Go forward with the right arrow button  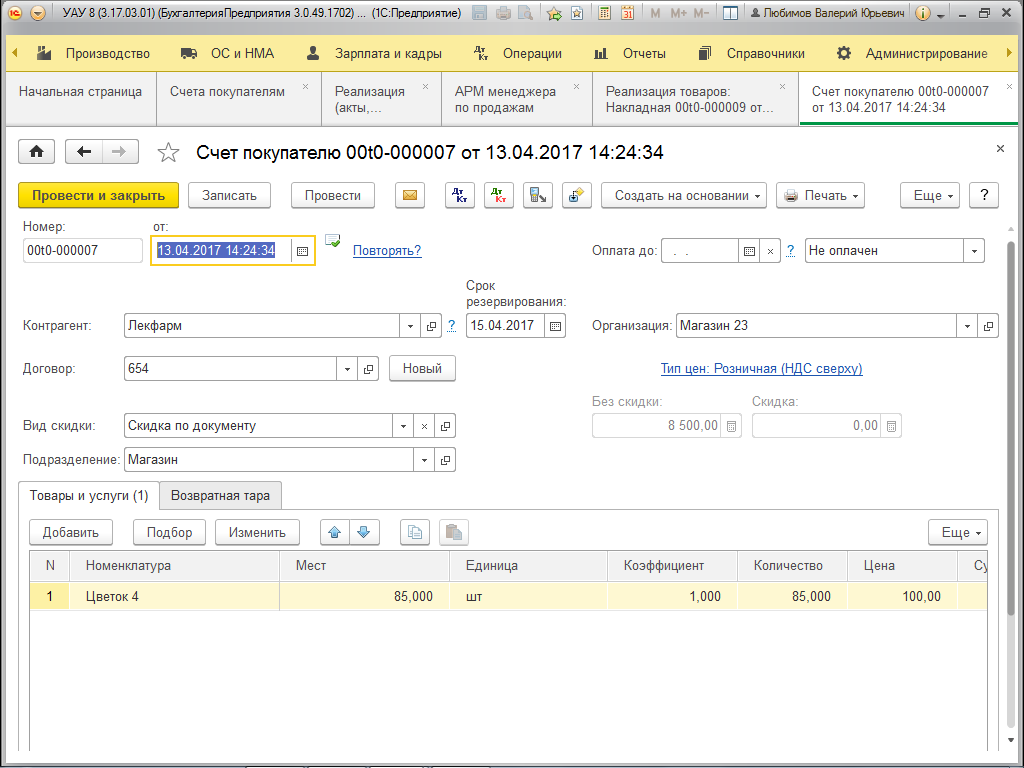click(120, 152)
